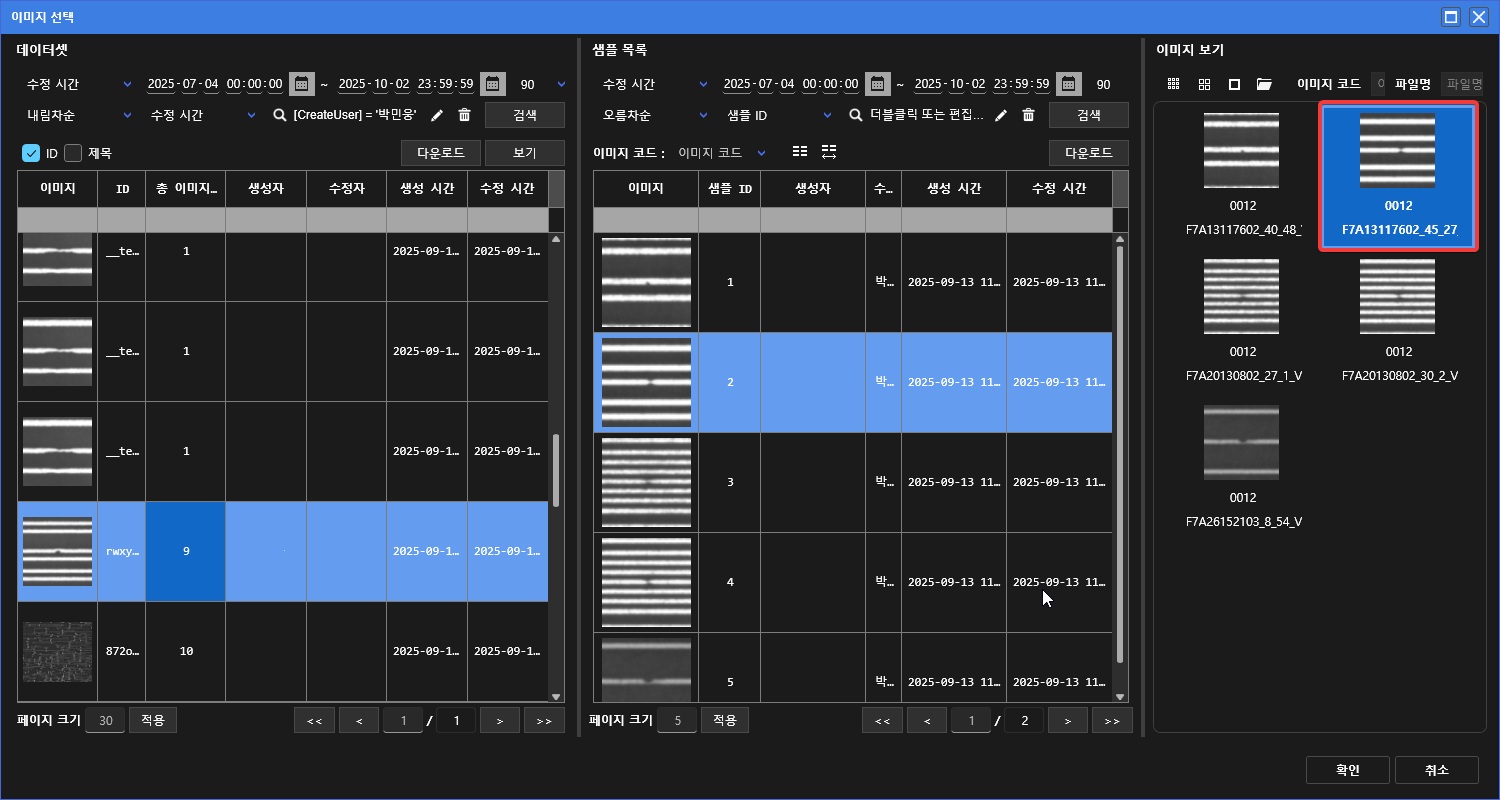This screenshot has width=1500, height=800.
Task: Enable the 제목 checkbox
Action: [x=73, y=153]
